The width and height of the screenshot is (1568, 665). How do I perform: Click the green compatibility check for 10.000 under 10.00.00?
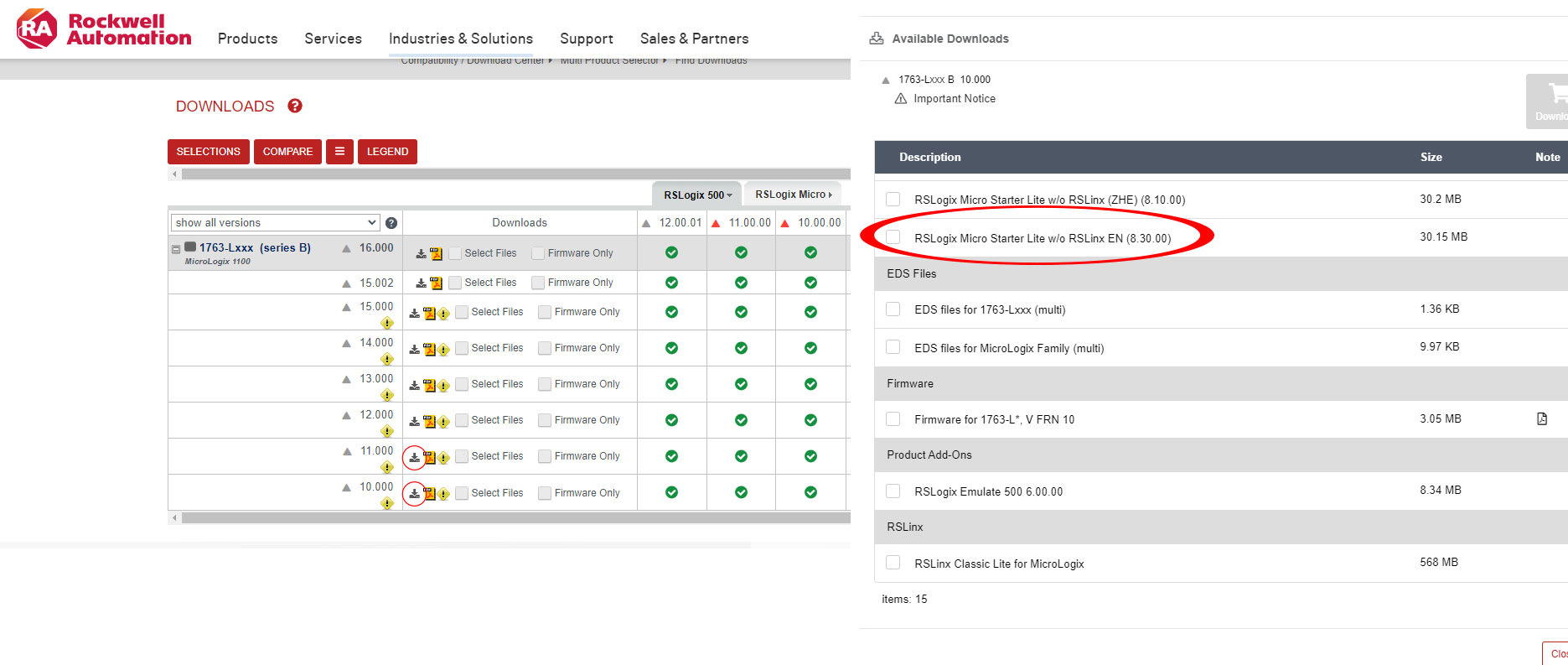click(x=810, y=492)
